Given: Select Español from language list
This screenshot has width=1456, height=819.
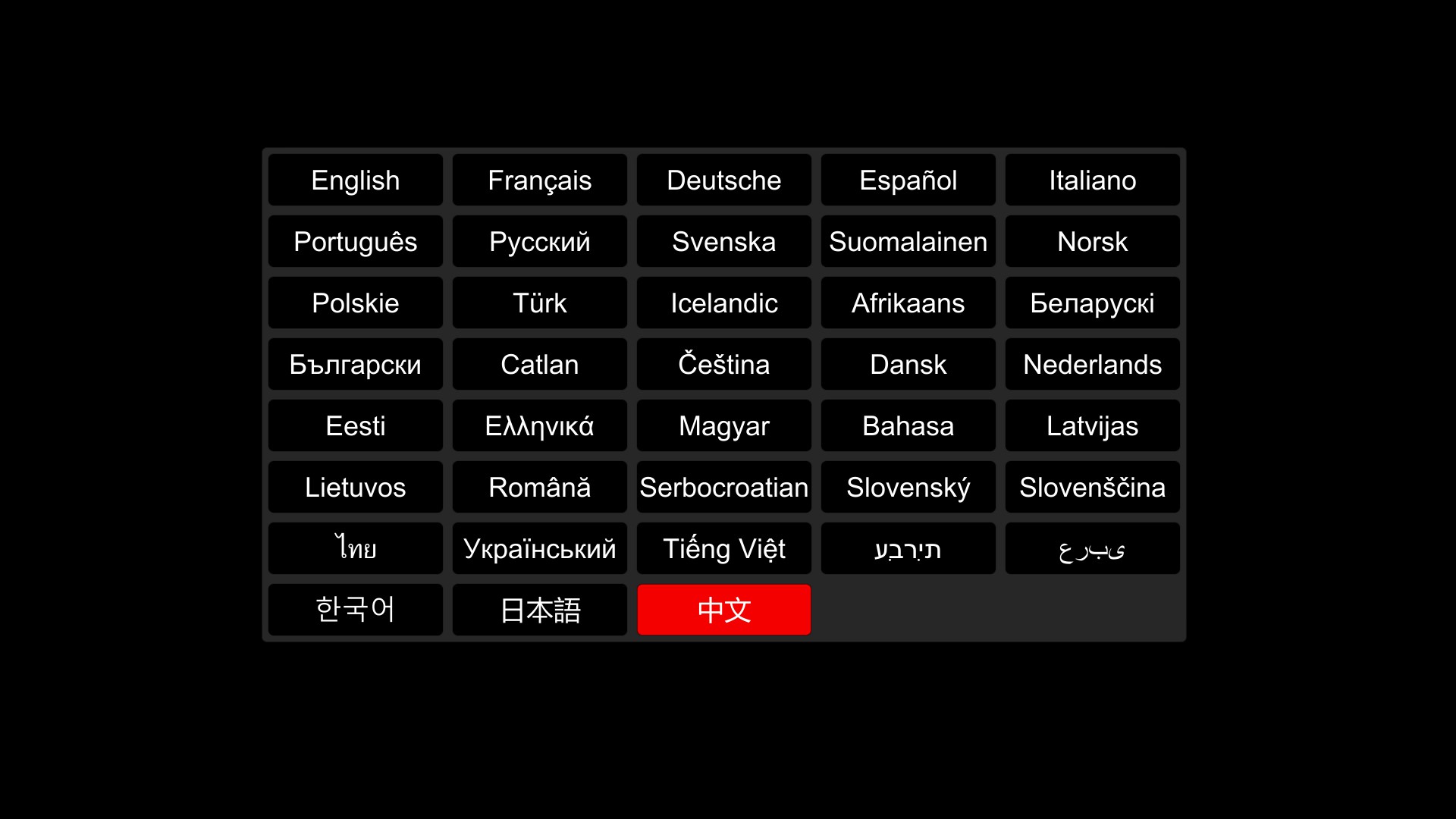Looking at the screenshot, I should tap(907, 180).
